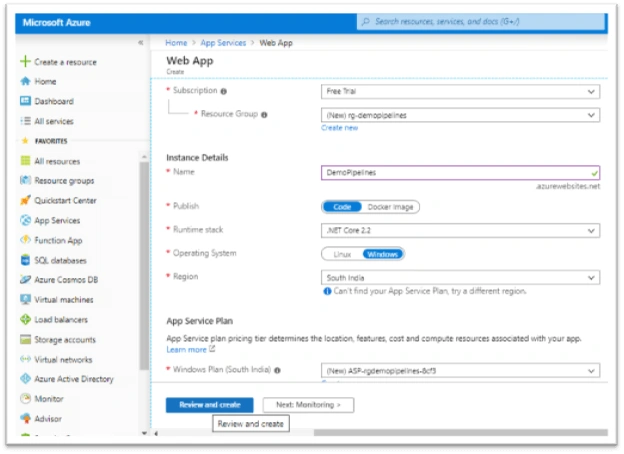Open the Dashboard icon in sidebar
Screen dimensions: 624x454
tap(25, 101)
